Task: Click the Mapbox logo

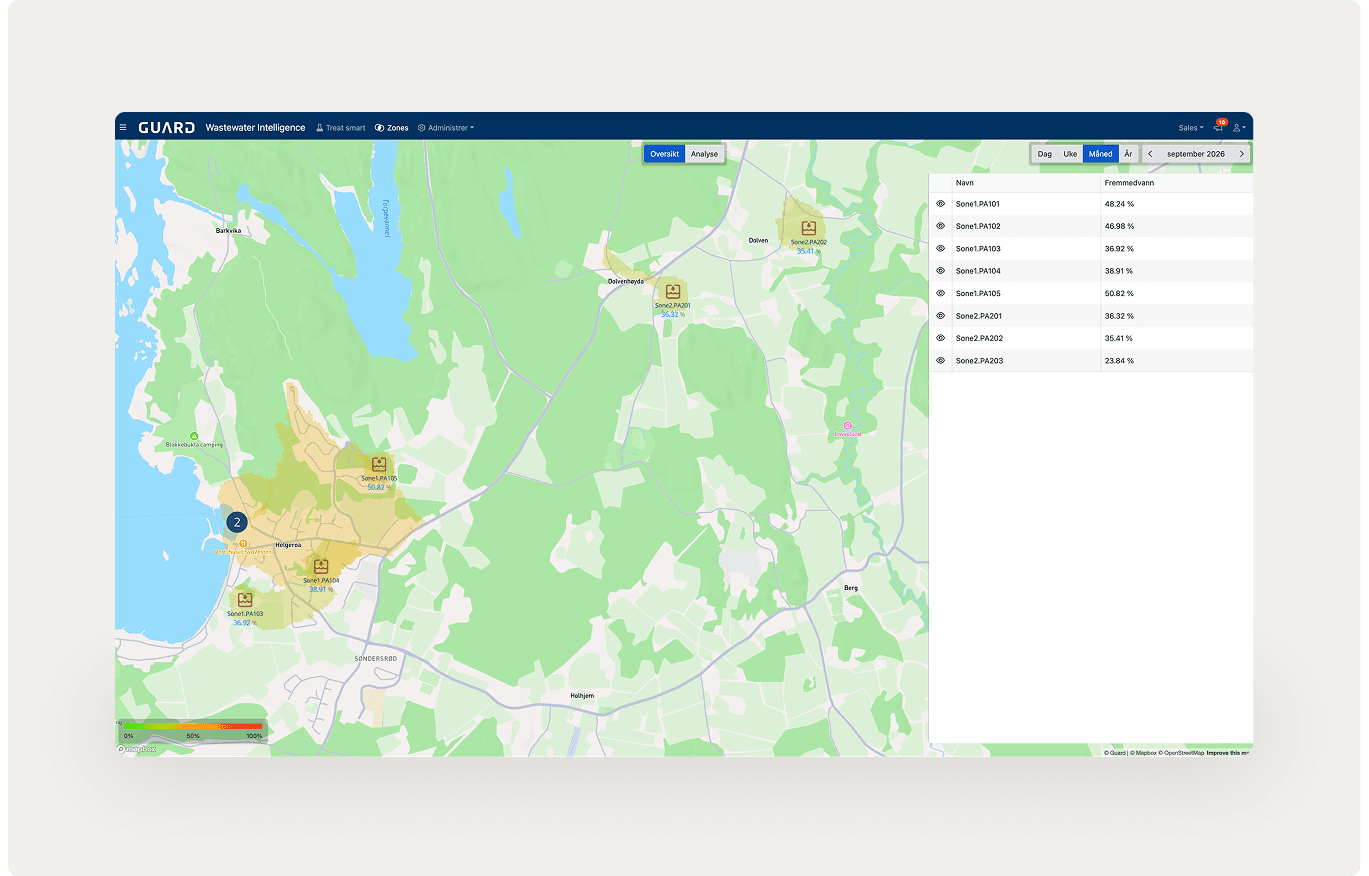Action: [137, 749]
